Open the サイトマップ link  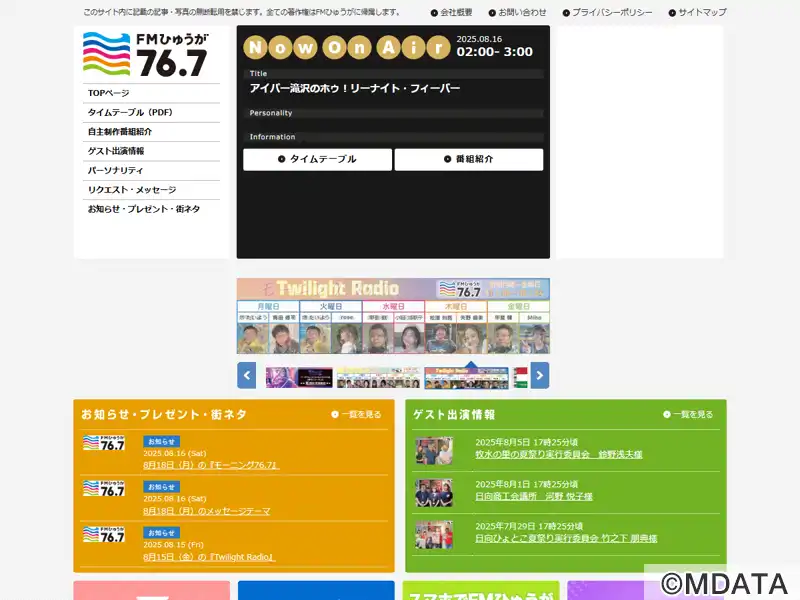click(x=702, y=12)
